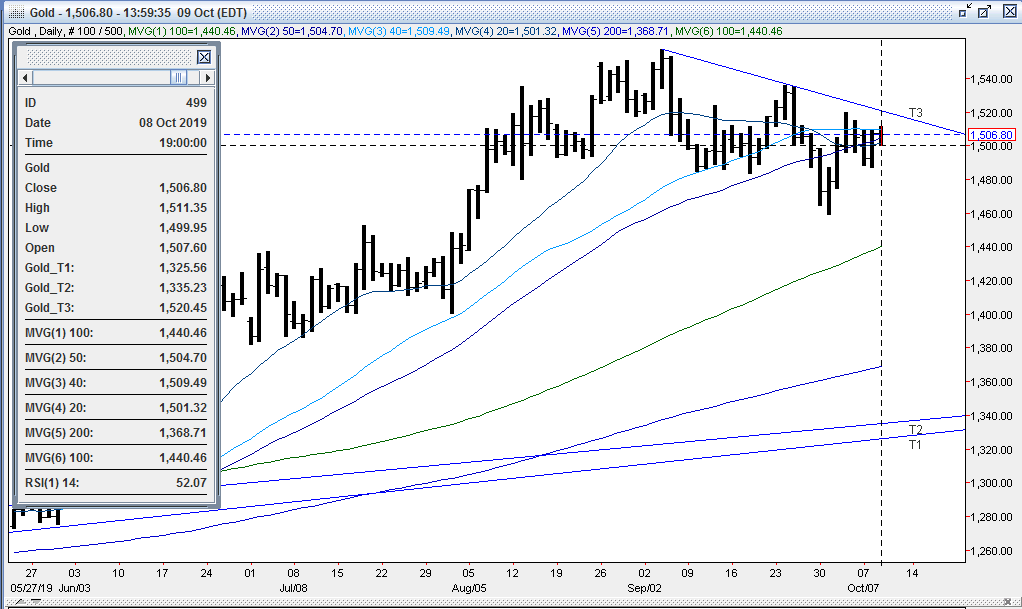
Task: Click the 05/27/19 date axis label
Action: tap(31, 588)
